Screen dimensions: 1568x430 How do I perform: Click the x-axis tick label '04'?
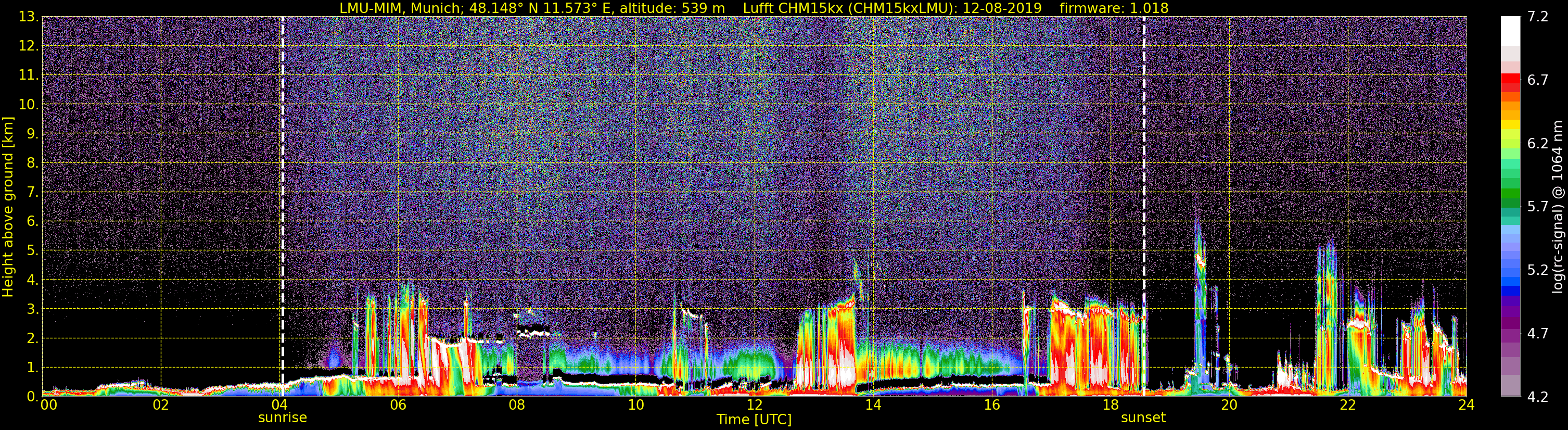(279, 406)
